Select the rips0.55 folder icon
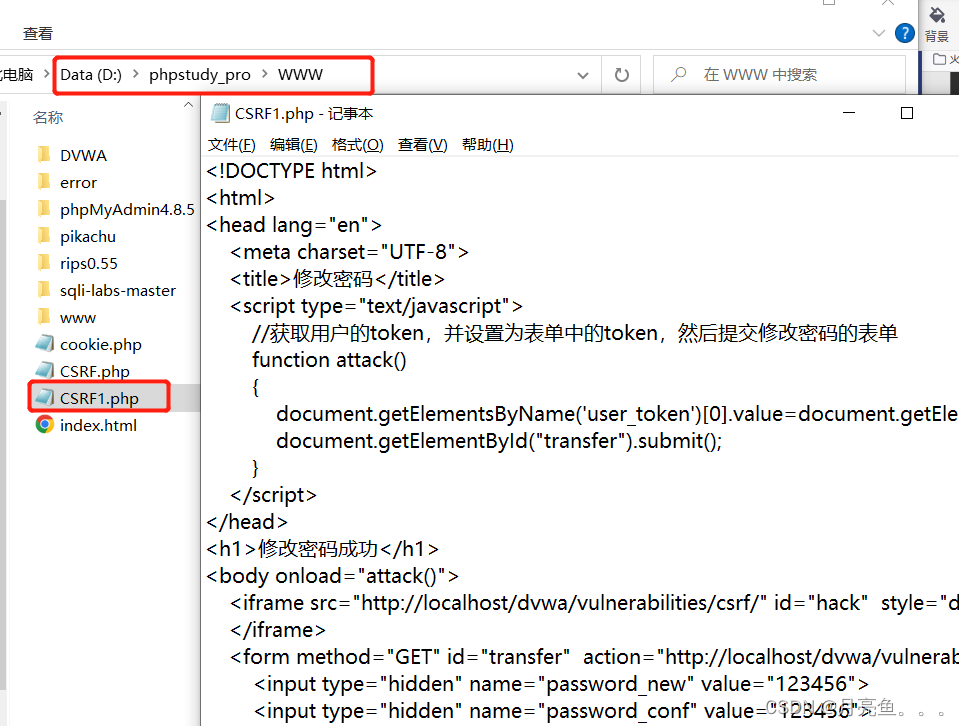This screenshot has width=959, height=726. click(x=44, y=262)
